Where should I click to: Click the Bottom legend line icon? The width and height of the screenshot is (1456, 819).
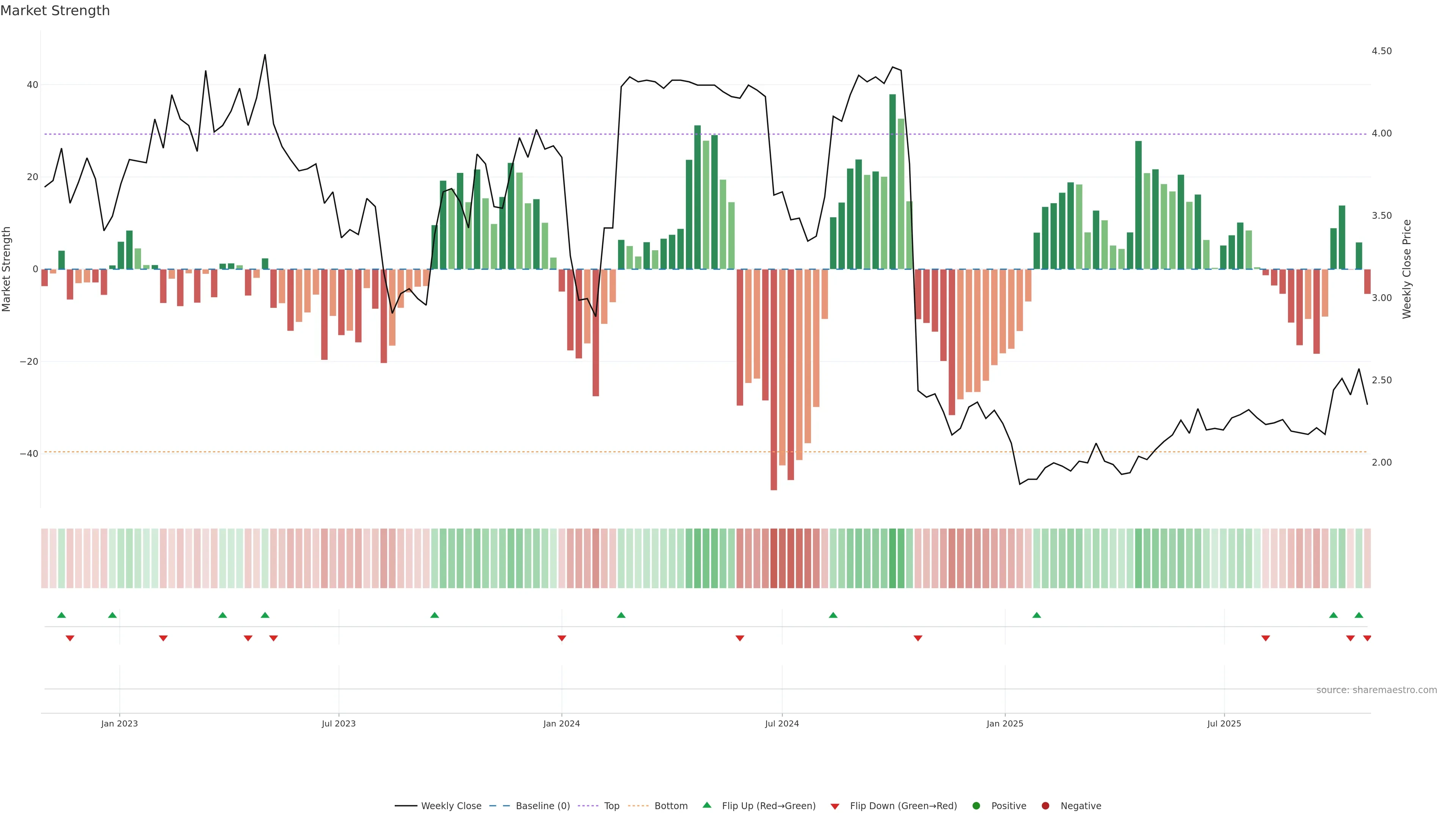tap(638, 806)
